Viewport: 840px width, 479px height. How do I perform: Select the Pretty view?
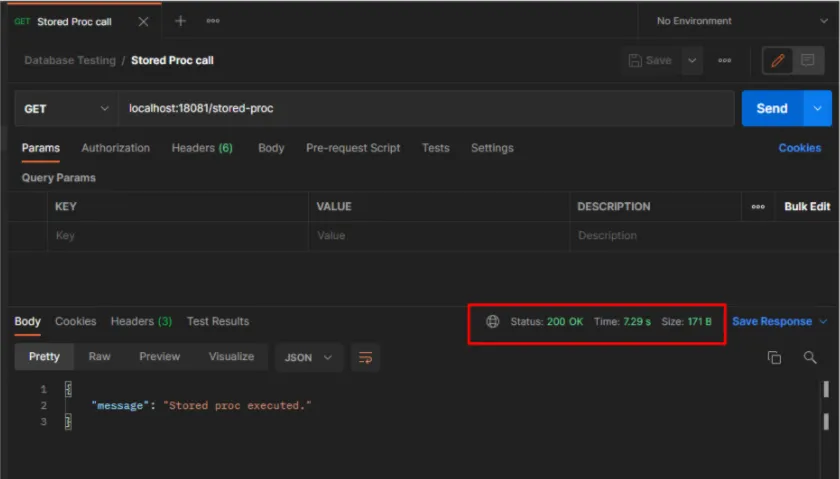click(44, 357)
